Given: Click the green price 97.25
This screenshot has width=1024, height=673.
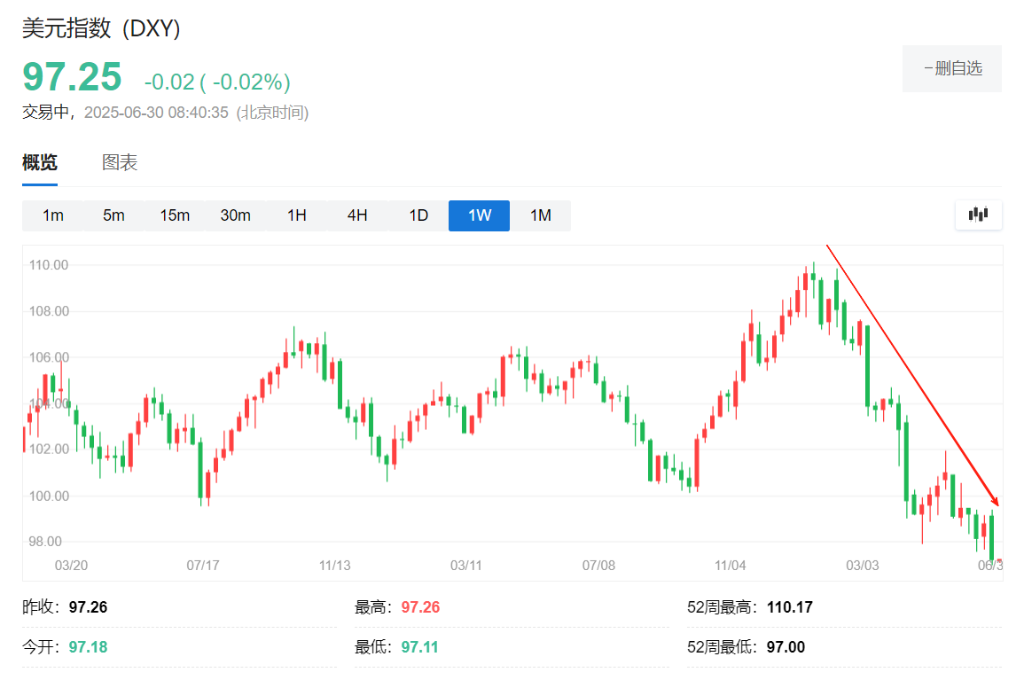Looking at the screenshot, I should [x=70, y=78].
